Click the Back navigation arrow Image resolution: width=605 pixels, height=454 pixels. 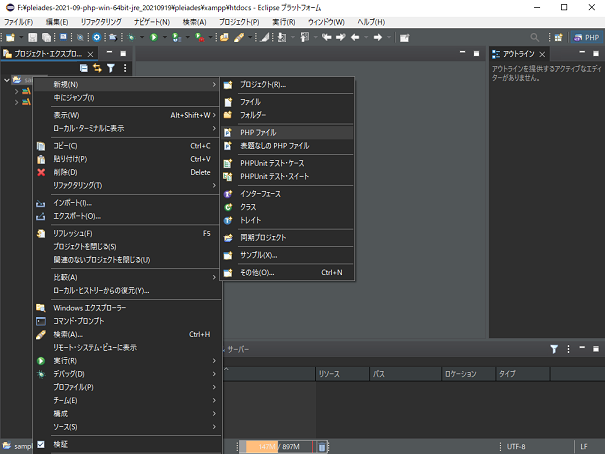pos(355,37)
